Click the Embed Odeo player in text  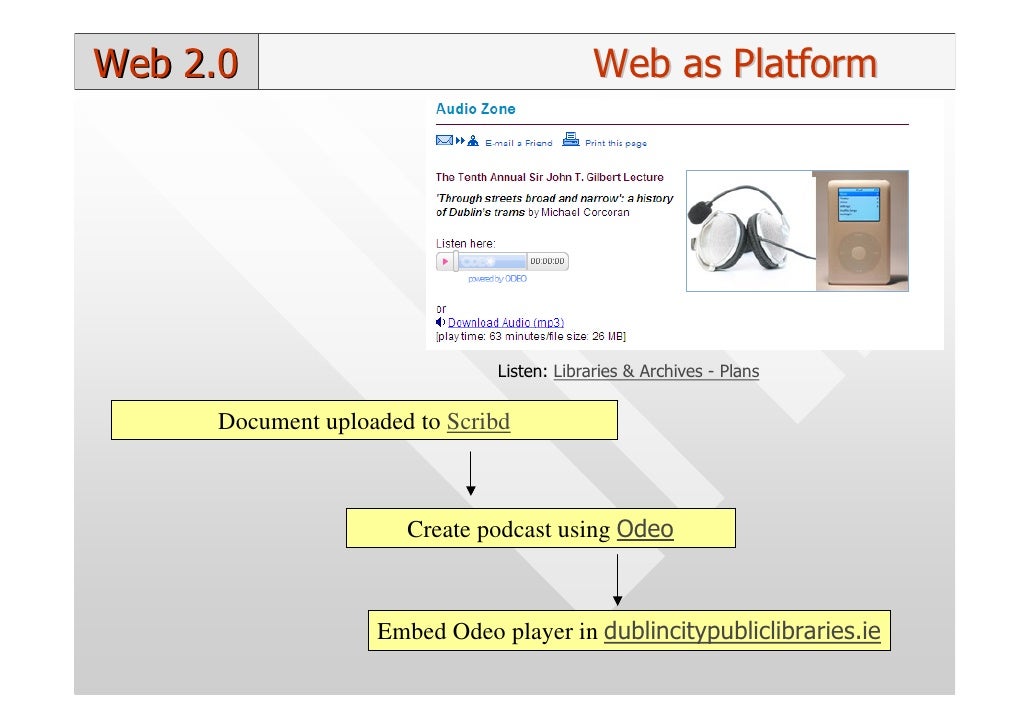(487, 631)
